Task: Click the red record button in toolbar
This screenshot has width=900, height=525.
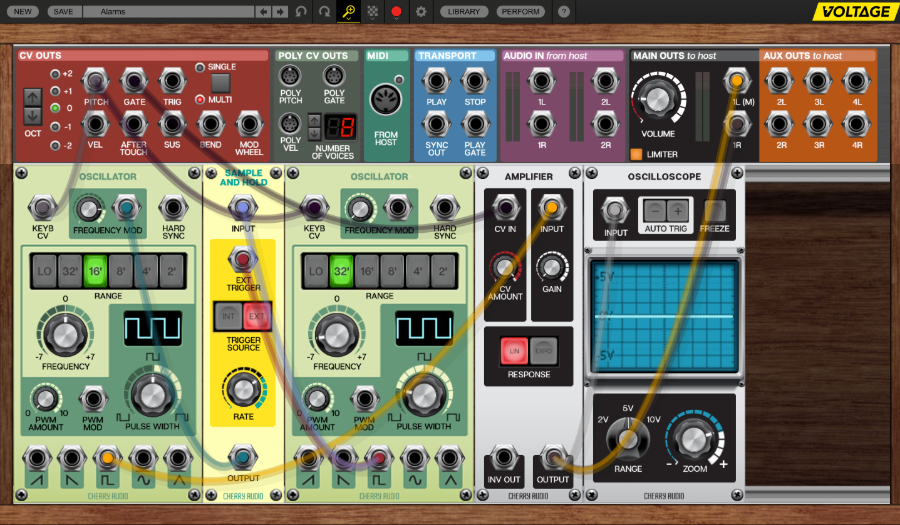Action: [396, 12]
